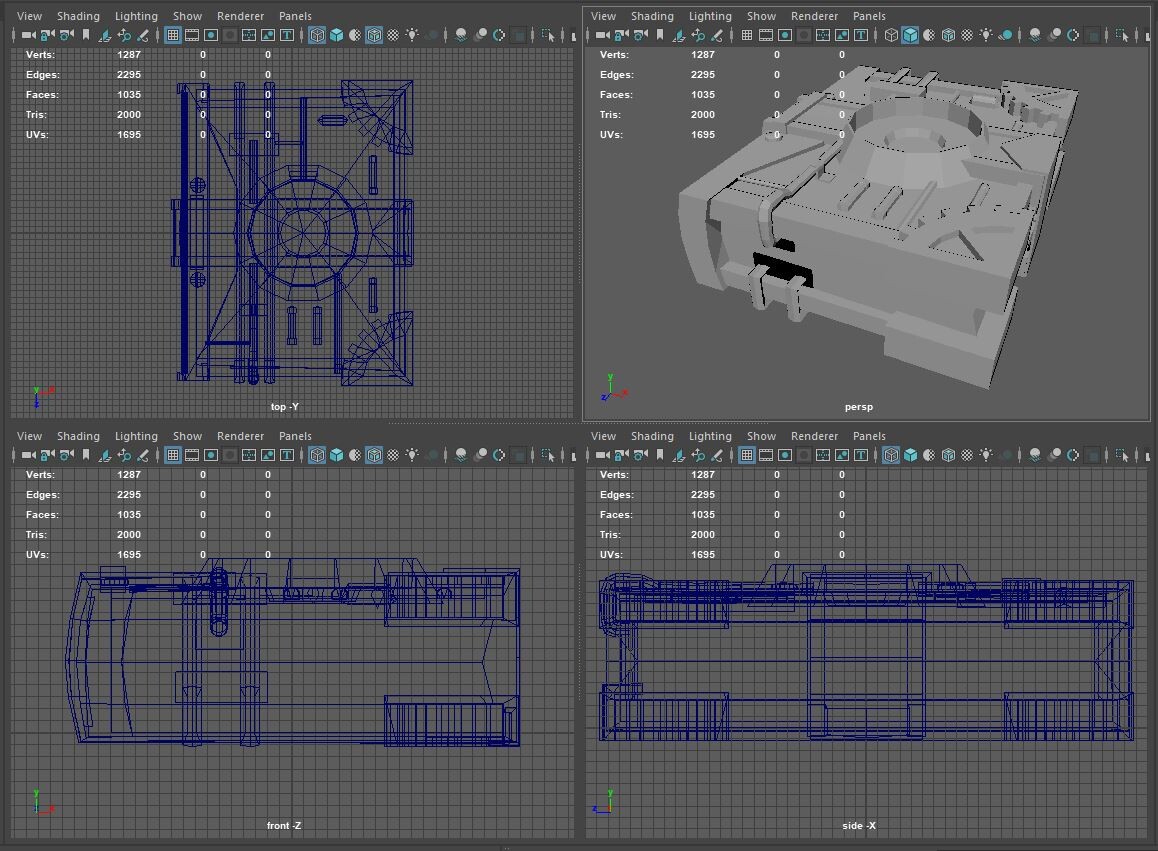This screenshot has width=1158, height=851.
Task: Show the film gate in perspective view
Action: pos(765,35)
